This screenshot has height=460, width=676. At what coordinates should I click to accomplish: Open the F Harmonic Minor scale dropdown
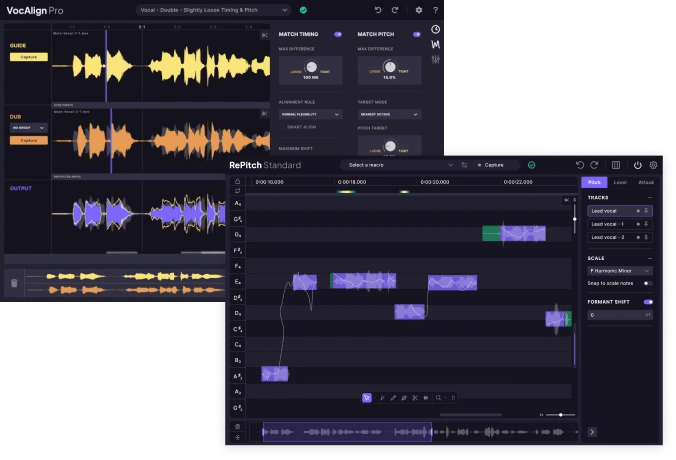click(x=620, y=271)
